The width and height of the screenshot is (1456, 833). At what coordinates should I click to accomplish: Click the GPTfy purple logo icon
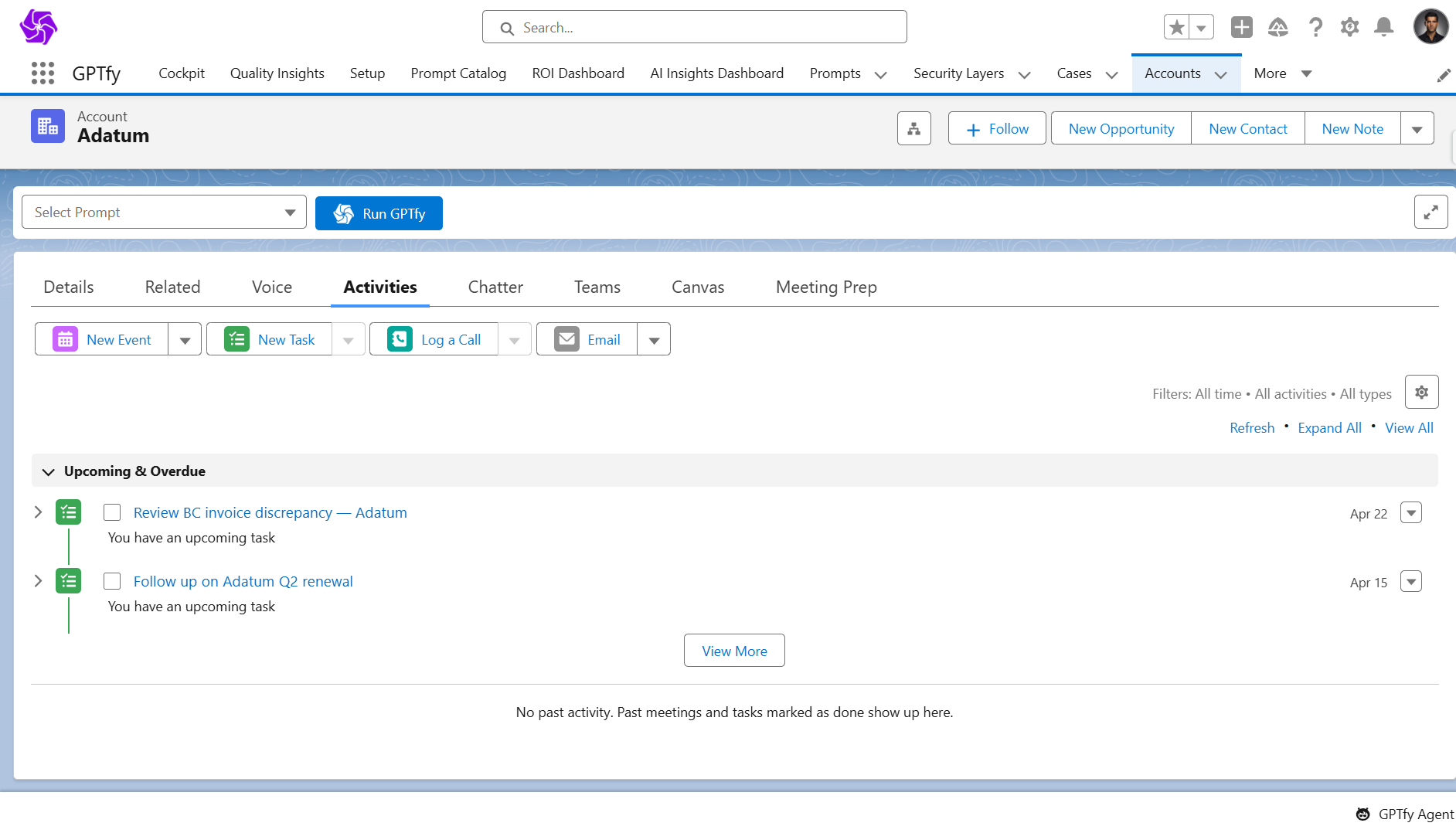[x=38, y=27]
